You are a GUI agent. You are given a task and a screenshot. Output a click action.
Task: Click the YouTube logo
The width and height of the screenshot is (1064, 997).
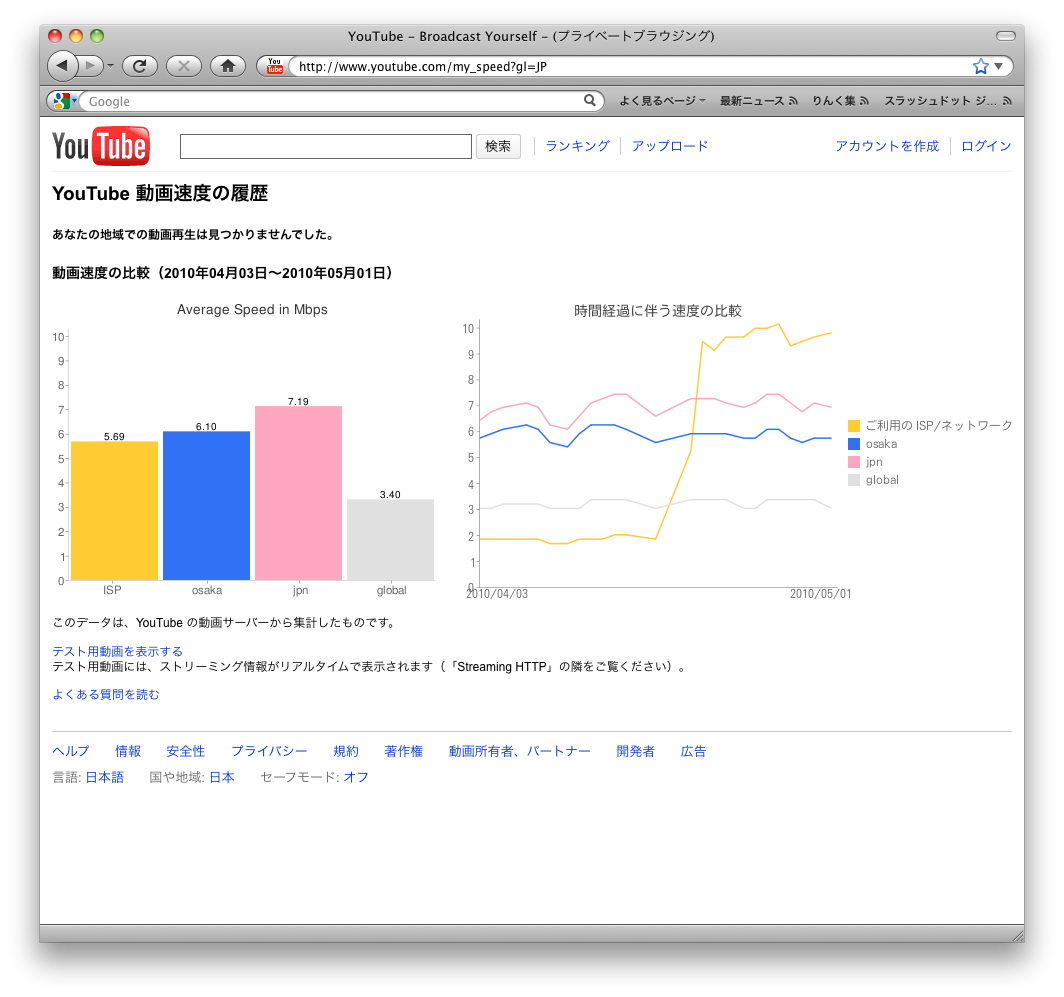click(x=101, y=146)
